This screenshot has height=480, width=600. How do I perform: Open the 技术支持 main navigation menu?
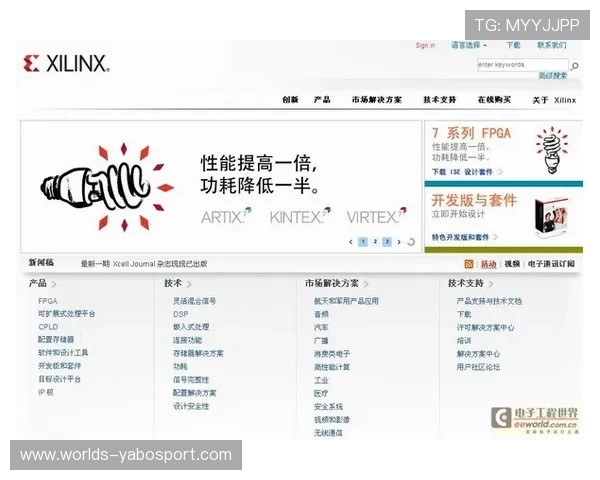[x=439, y=100]
